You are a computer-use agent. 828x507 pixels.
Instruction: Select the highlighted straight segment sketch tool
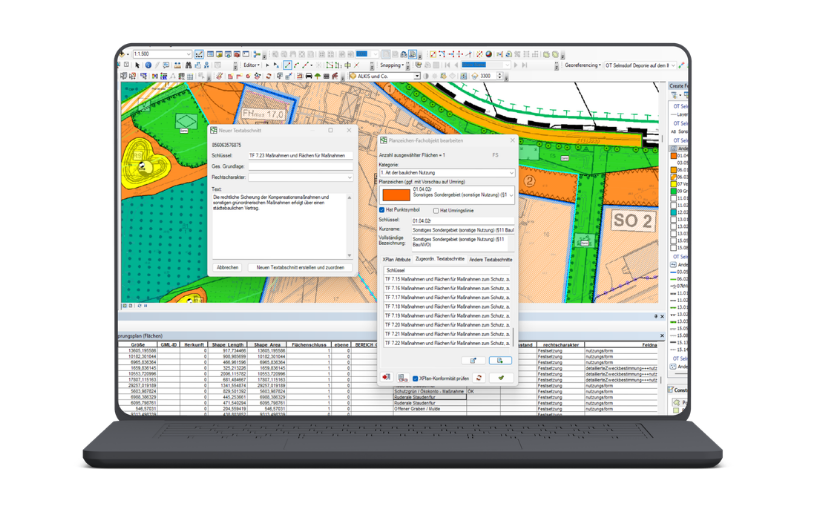(287, 65)
